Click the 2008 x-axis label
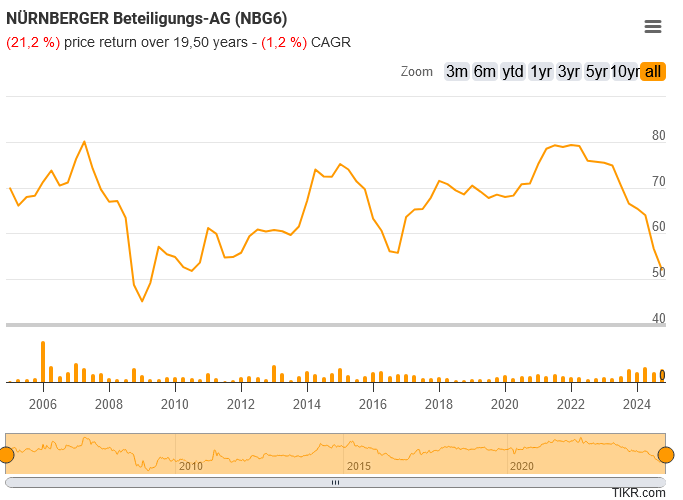This screenshot has height=500, width=683. click(109, 404)
